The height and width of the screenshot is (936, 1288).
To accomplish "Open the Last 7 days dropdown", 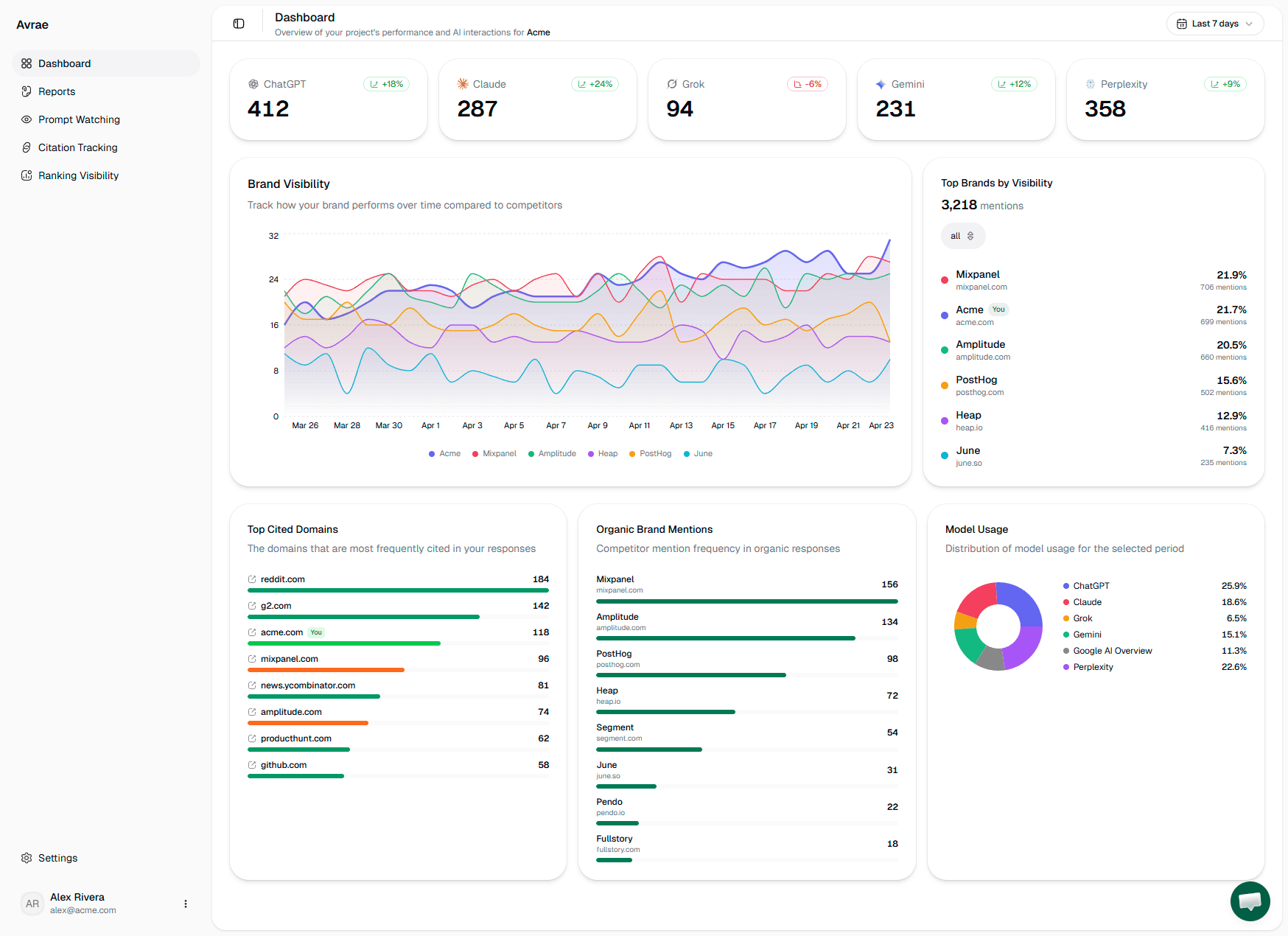I will pyautogui.click(x=1215, y=24).
